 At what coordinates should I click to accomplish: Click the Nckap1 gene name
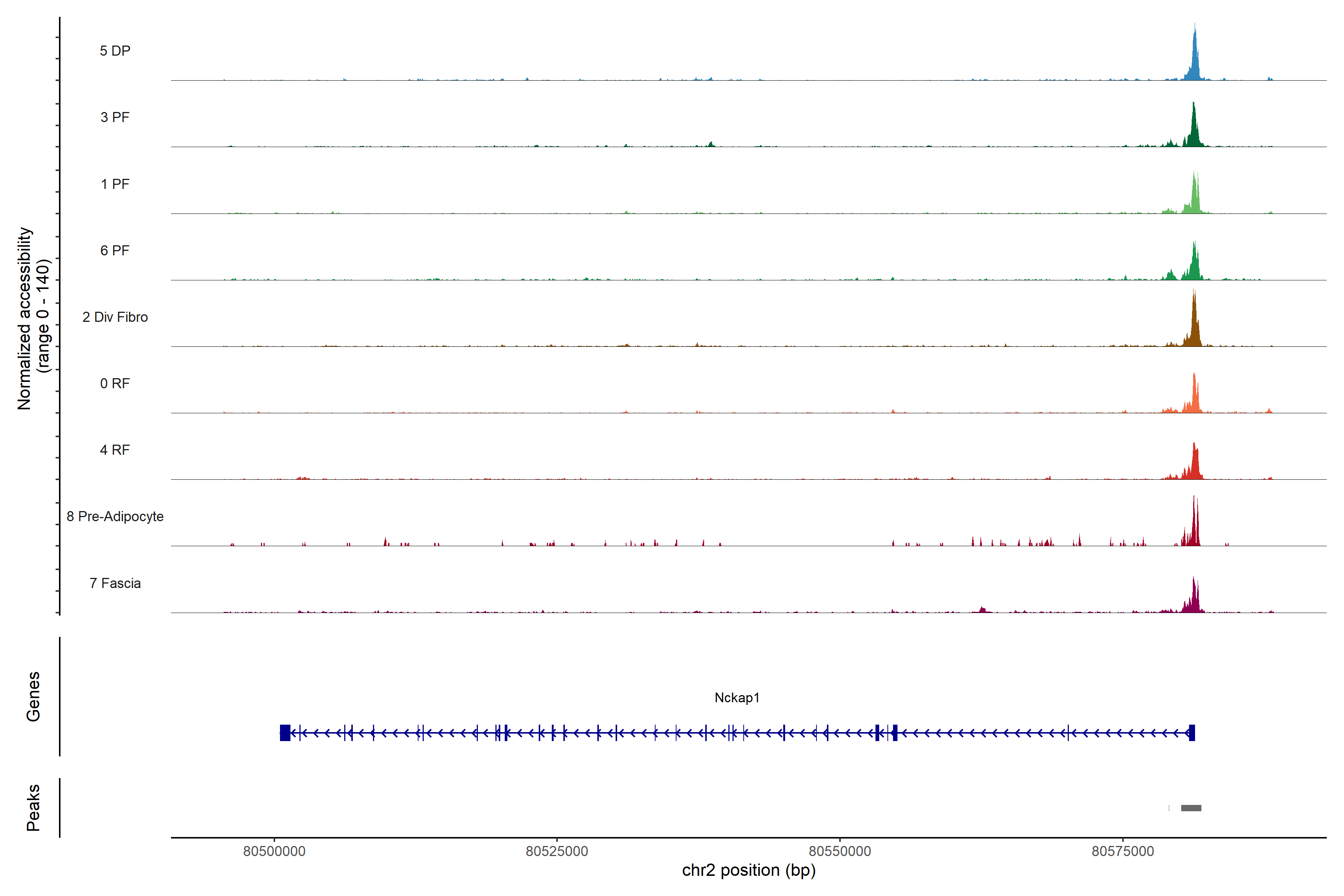tap(737, 698)
